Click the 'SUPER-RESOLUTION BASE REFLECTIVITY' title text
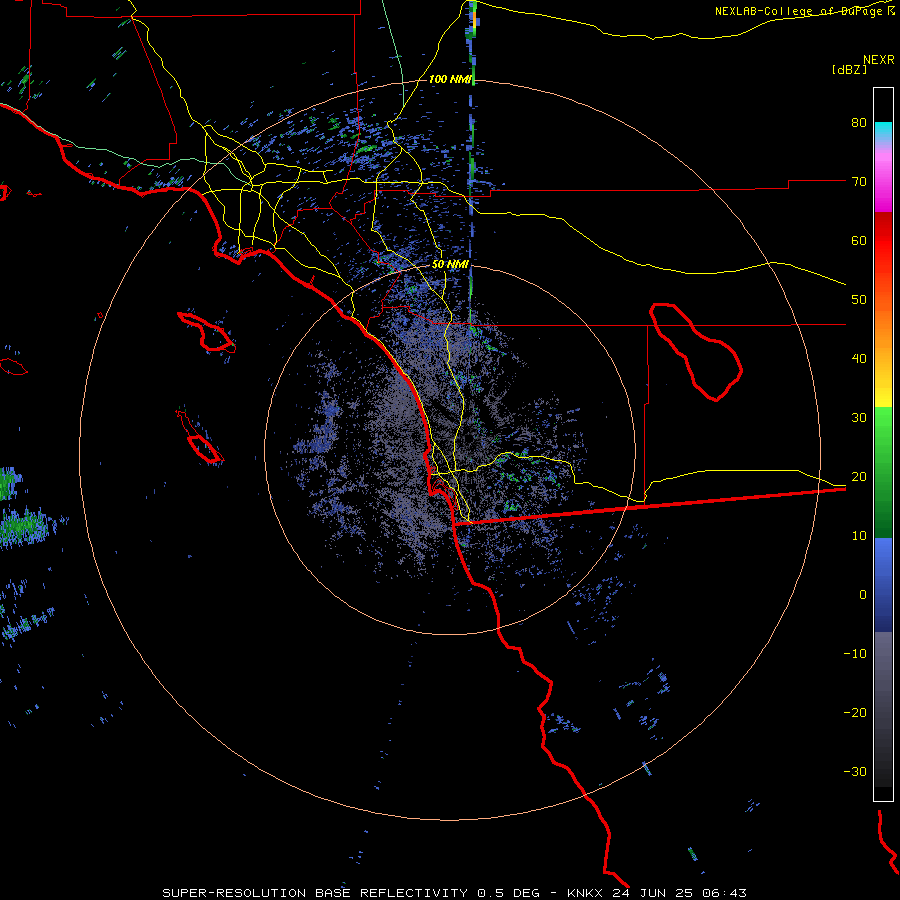Screen dimensions: 900x900 coord(315,893)
